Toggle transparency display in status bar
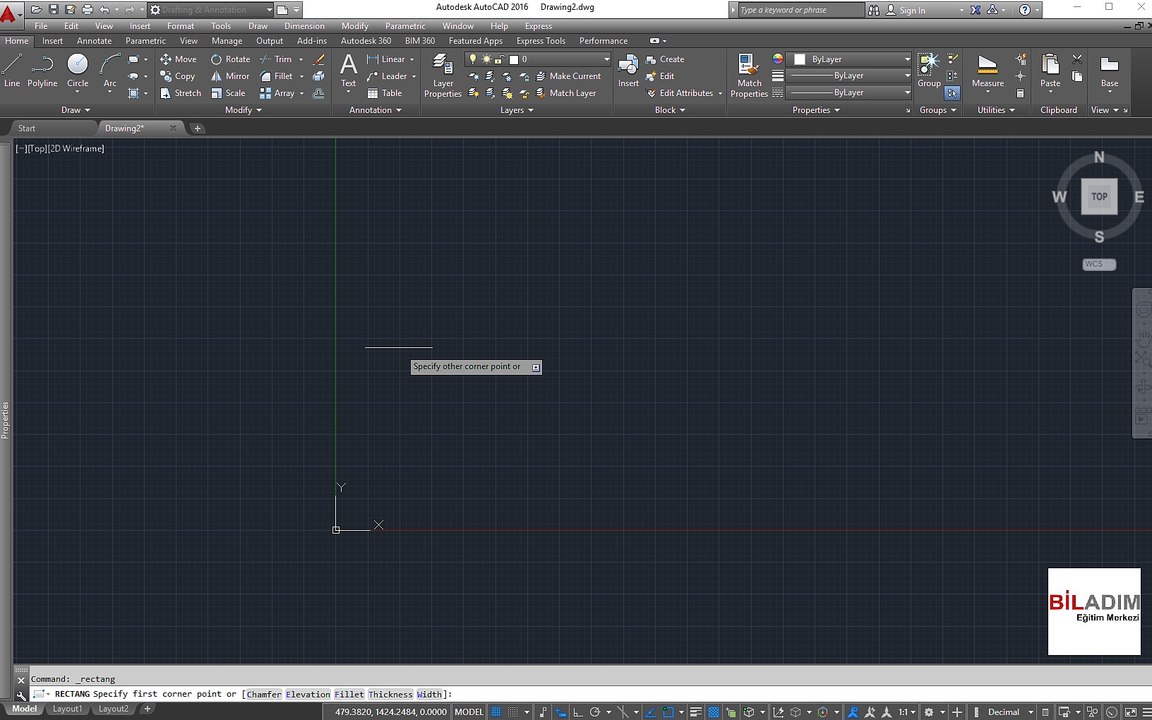This screenshot has width=1152, height=720. click(713, 712)
